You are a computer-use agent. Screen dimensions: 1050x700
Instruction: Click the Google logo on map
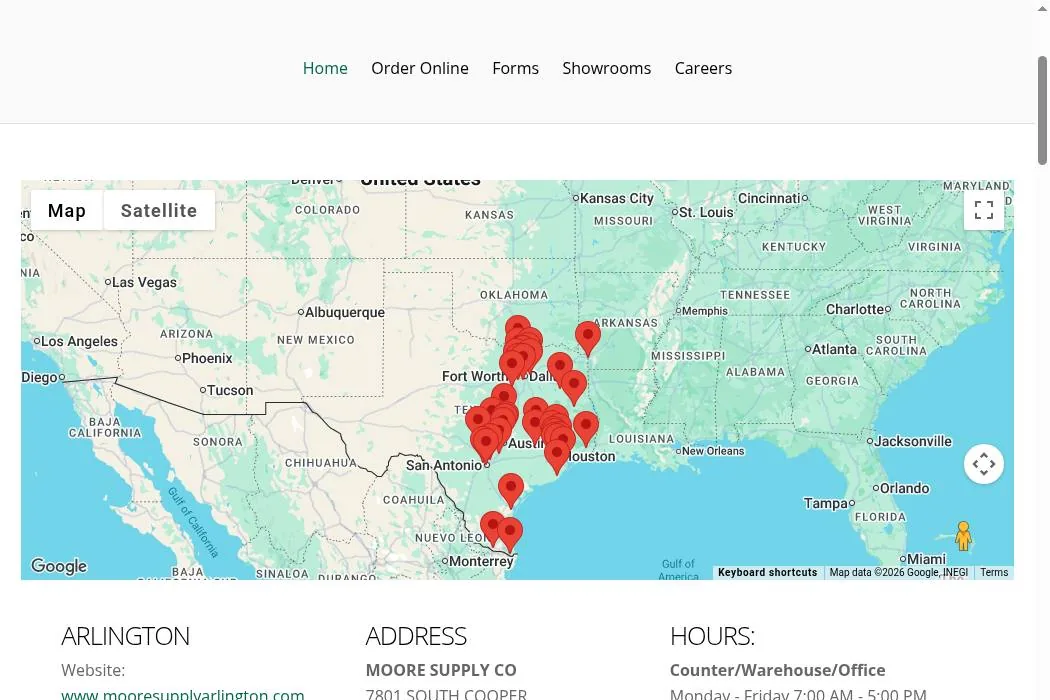pyautogui.click(x=59, y=566)
